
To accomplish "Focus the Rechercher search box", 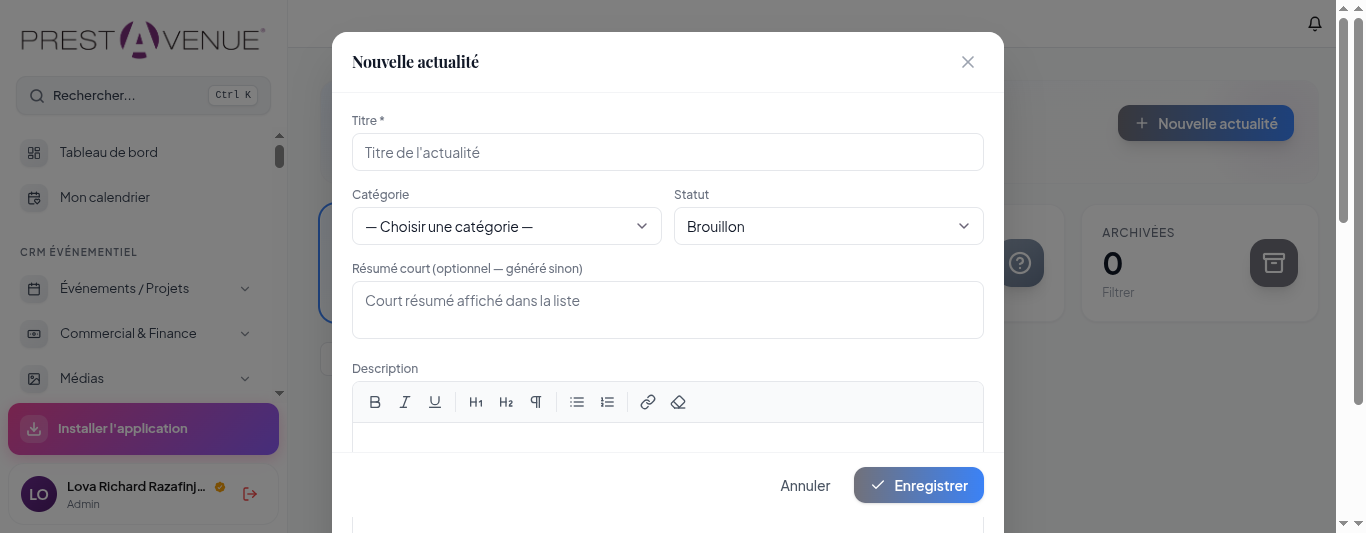I will (x=143, y=96).
